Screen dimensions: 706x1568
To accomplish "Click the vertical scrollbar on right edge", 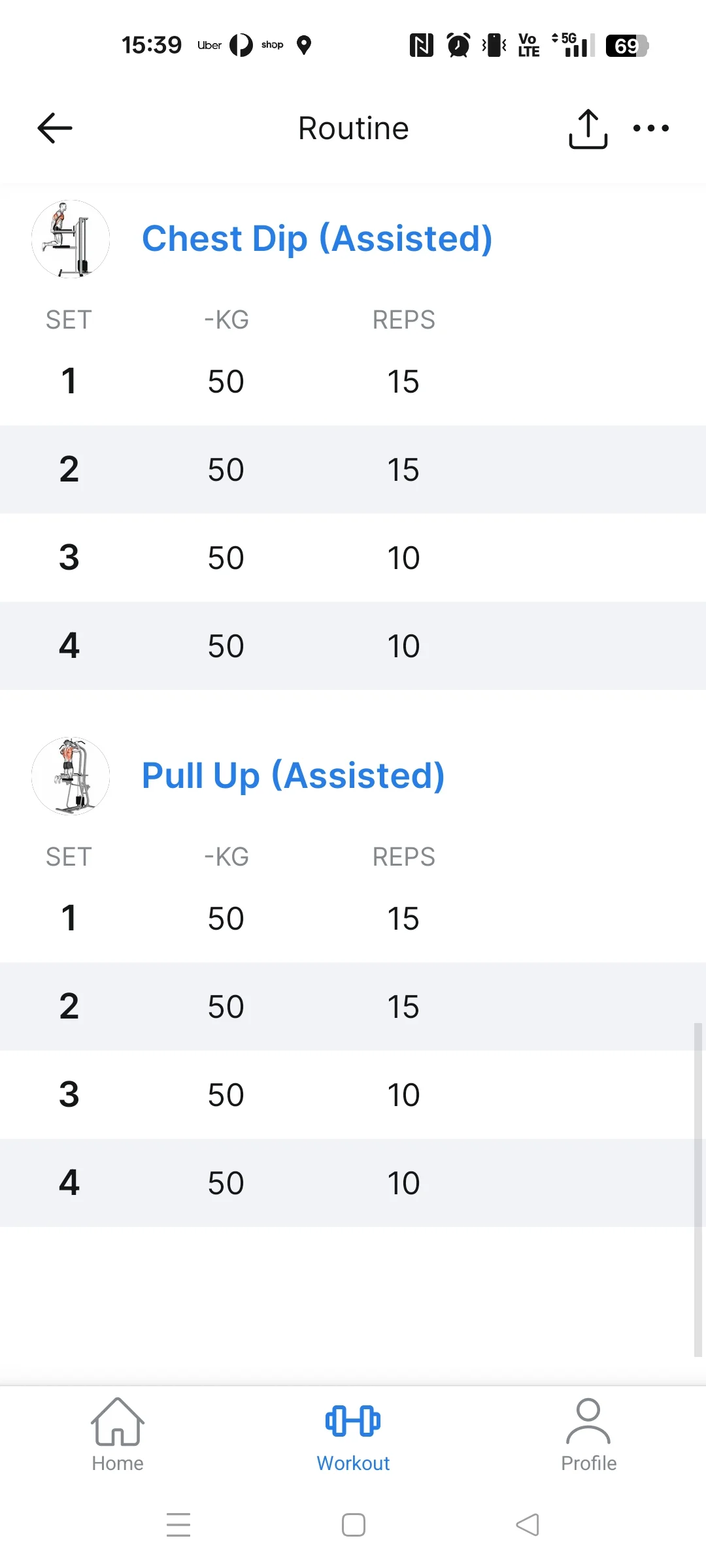I will coord(698,1190).
